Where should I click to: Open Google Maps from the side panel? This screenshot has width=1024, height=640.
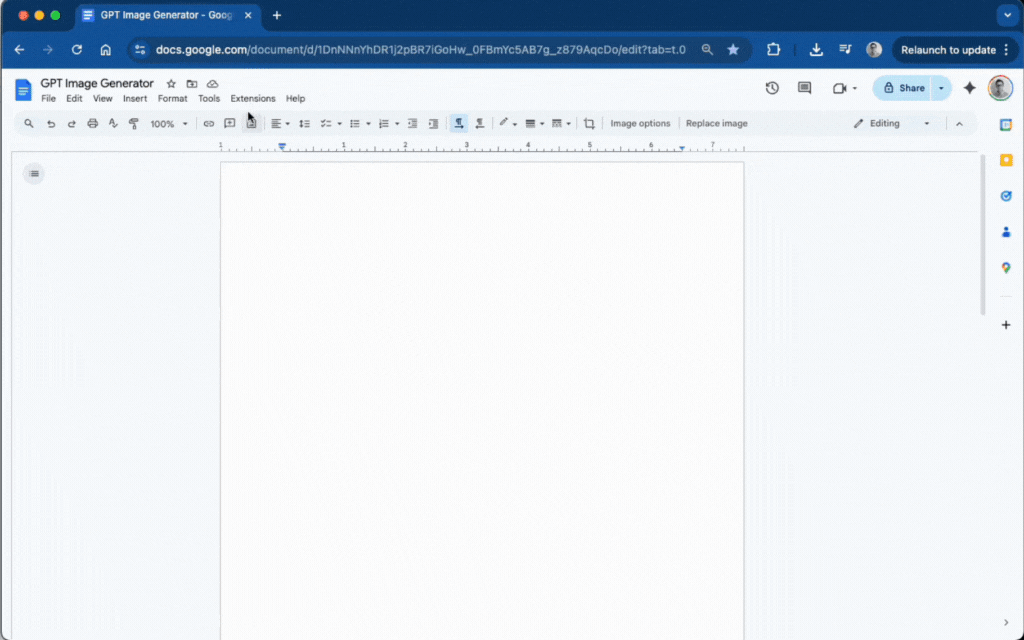[1006, 267]
